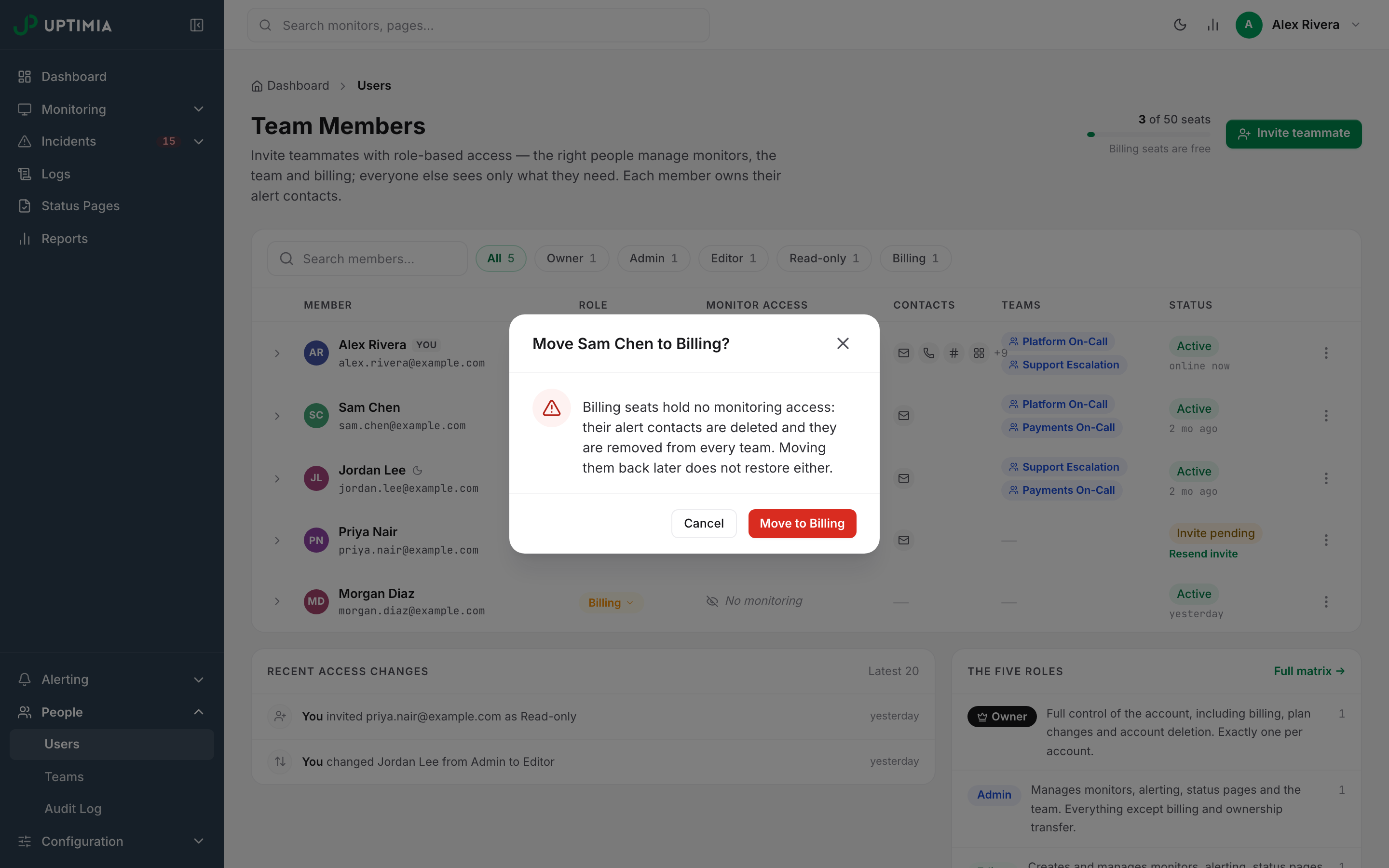Image resolution: width=1389 pixels, height=868 pixels.
Task: Open actions menu for Morgan Diaz row
Action: (x=1326, y=602)
